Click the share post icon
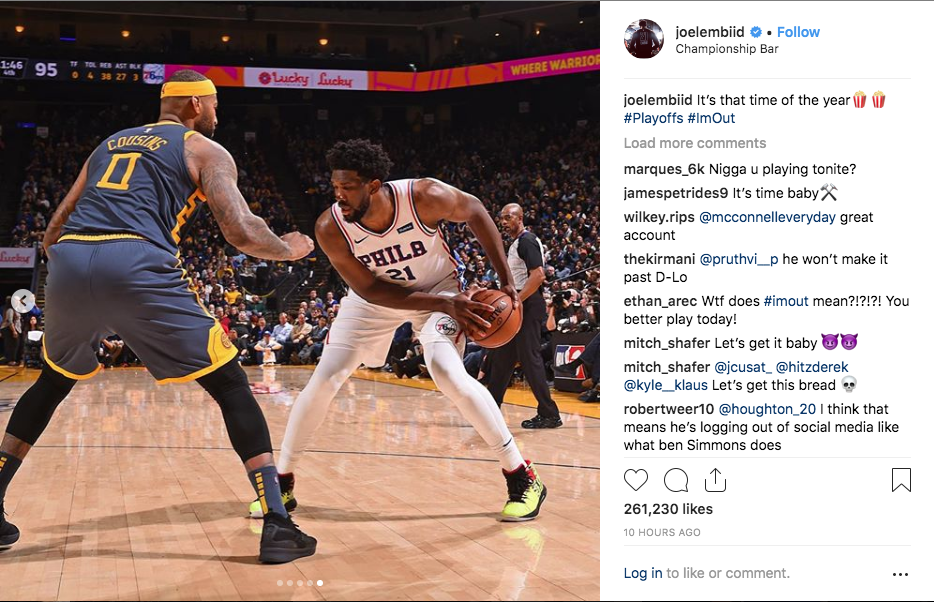Screen dimensions: 934x602 coord(715,480)
